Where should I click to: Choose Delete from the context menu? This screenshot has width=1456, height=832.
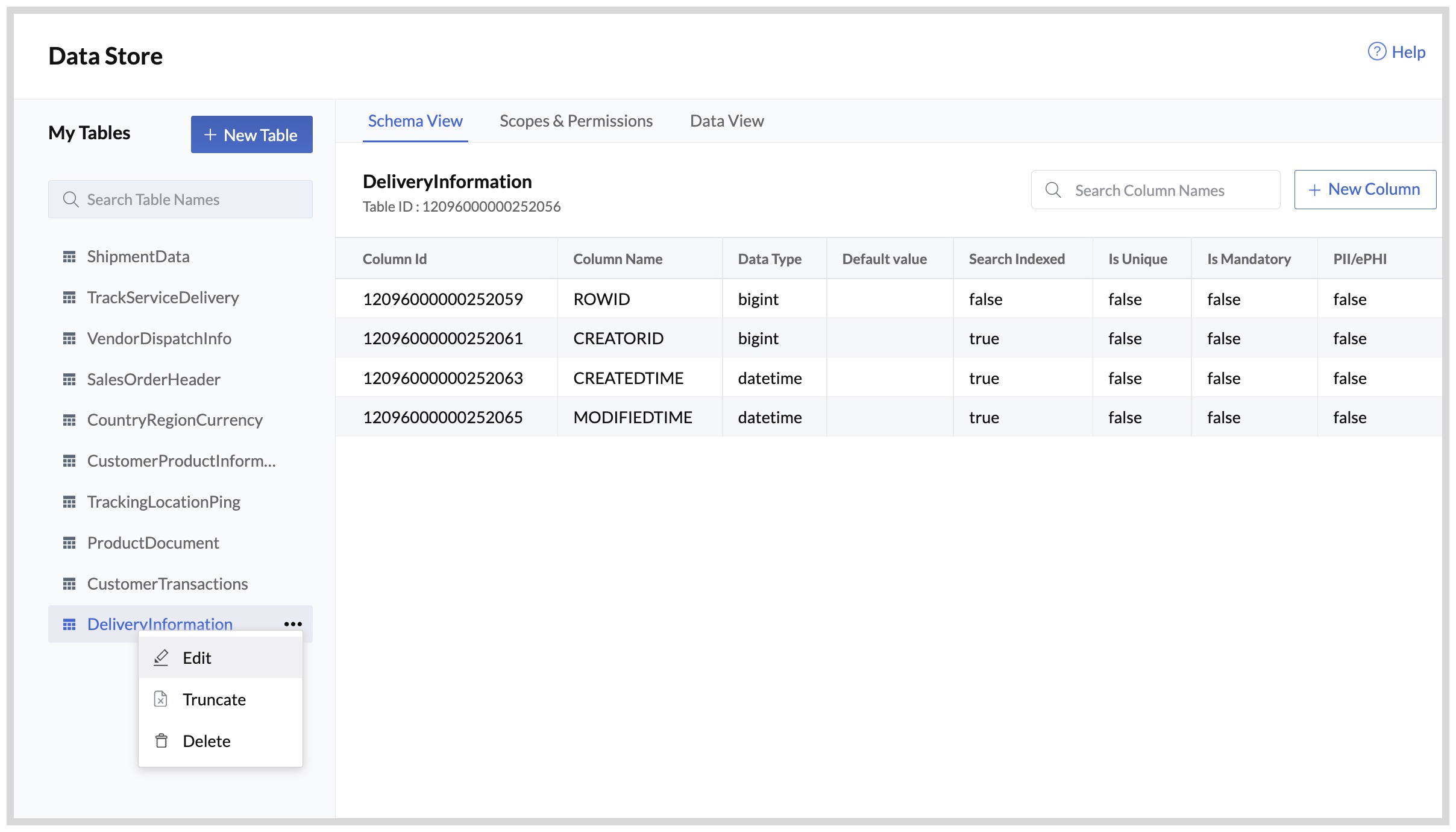[x=206, y=740]
